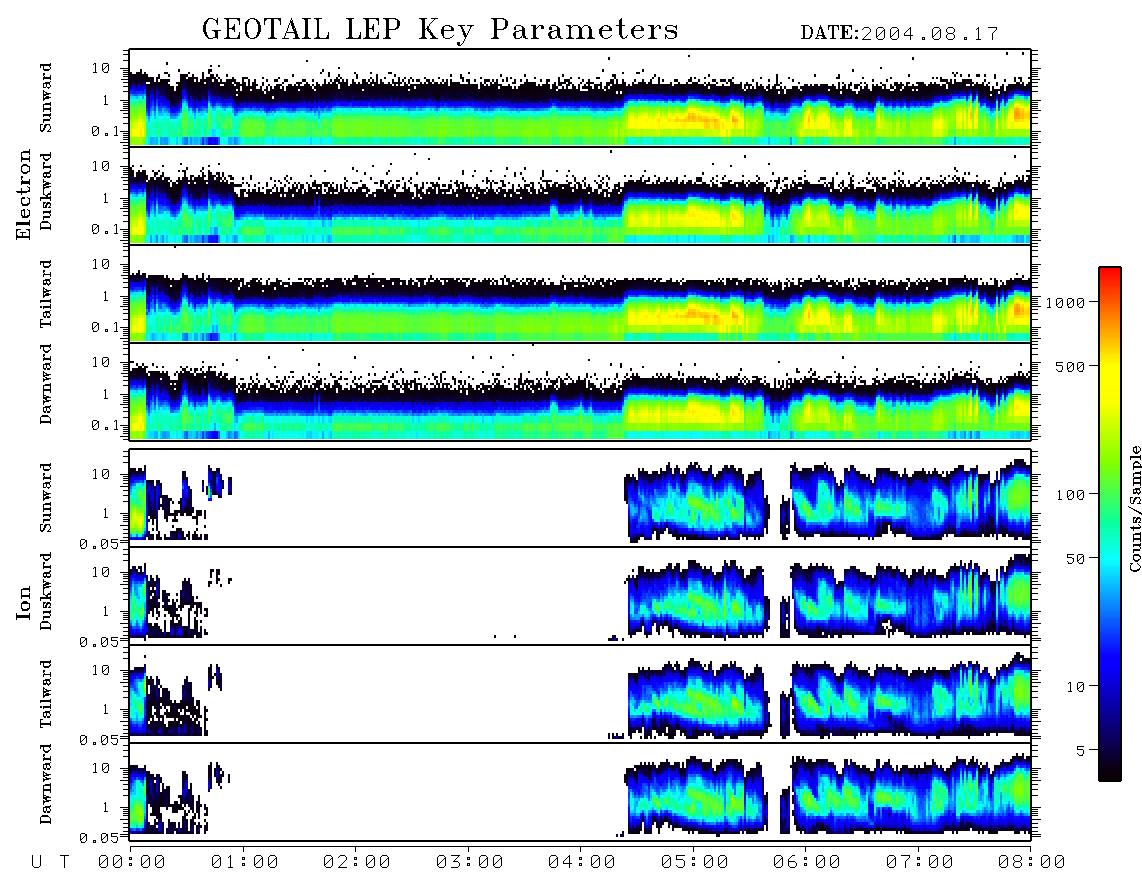Click the "03:00" time tick label

470,862
